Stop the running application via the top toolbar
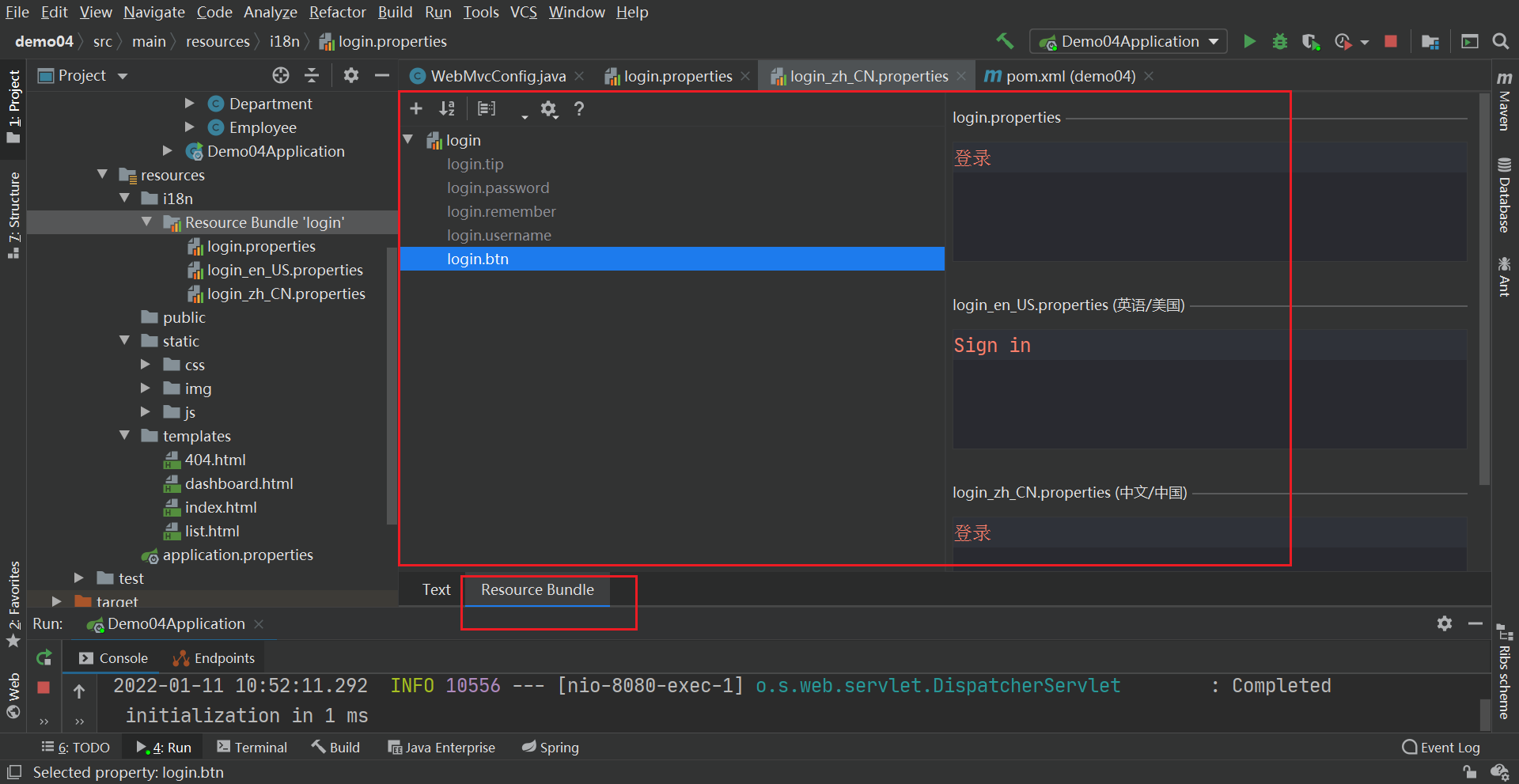 1391,41
